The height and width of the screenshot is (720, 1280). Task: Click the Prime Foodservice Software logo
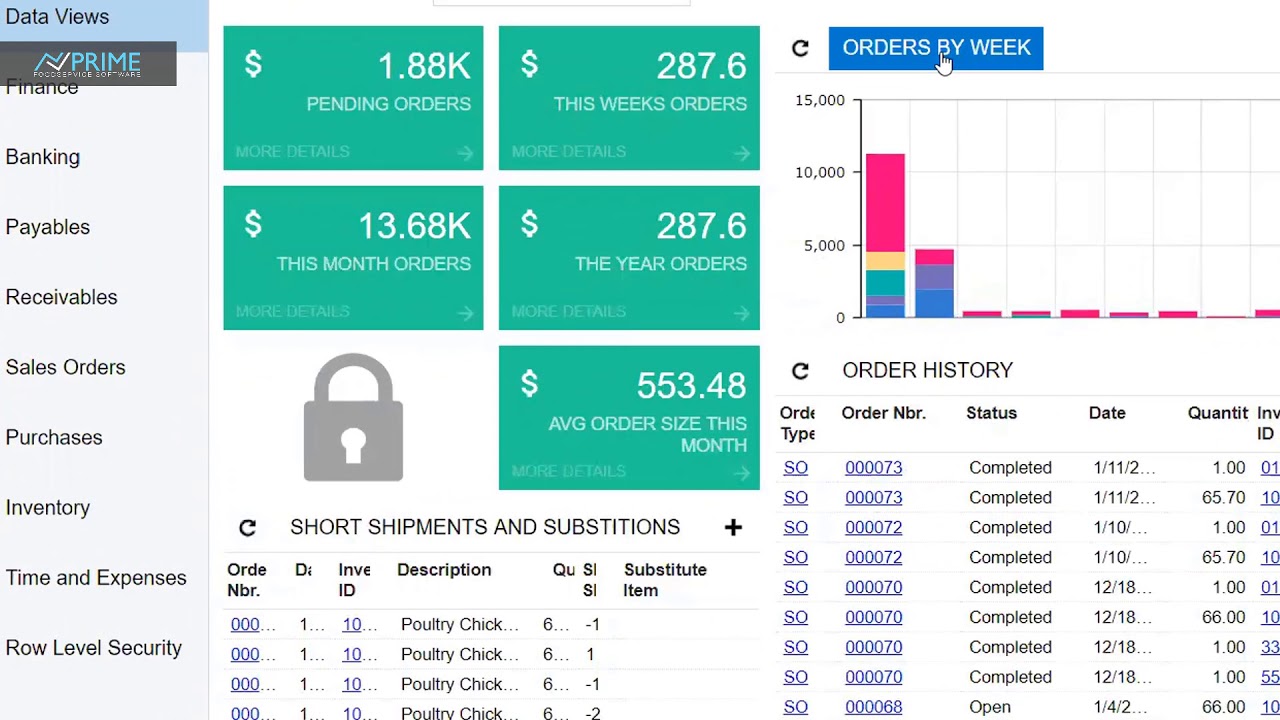pyautogui.click(x=88, y=64)
